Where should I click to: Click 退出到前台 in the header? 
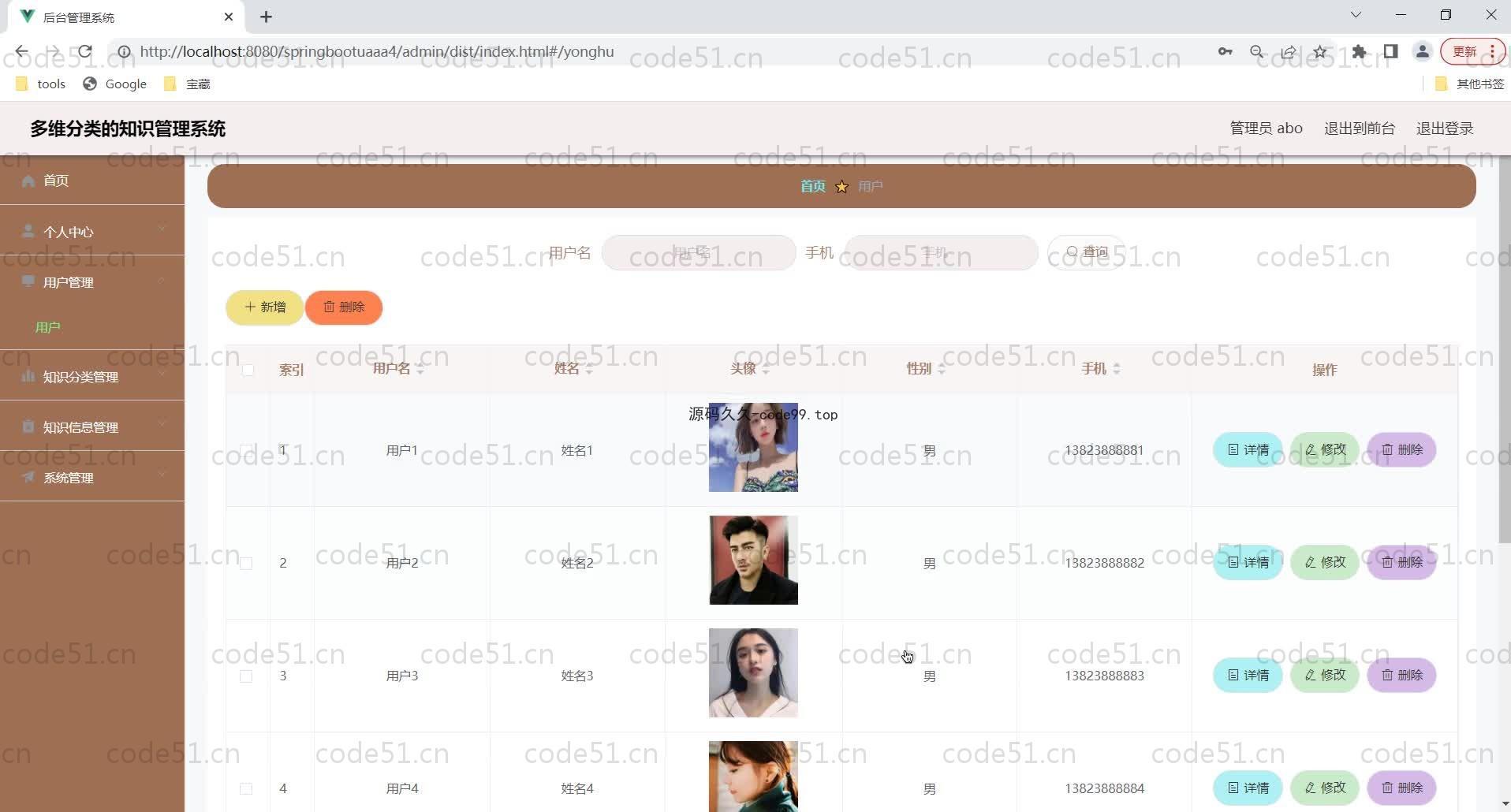point(1359,129)
